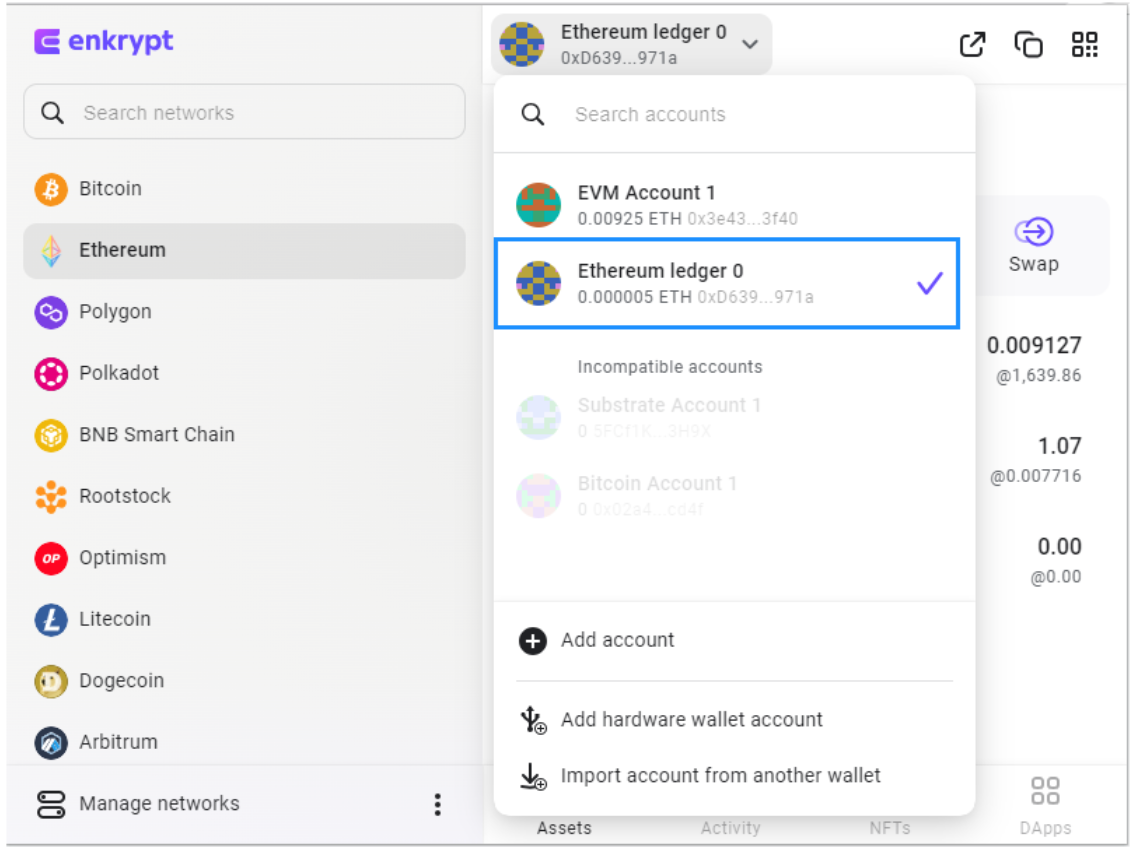Switch to the Activity tab

pos(730,828)
